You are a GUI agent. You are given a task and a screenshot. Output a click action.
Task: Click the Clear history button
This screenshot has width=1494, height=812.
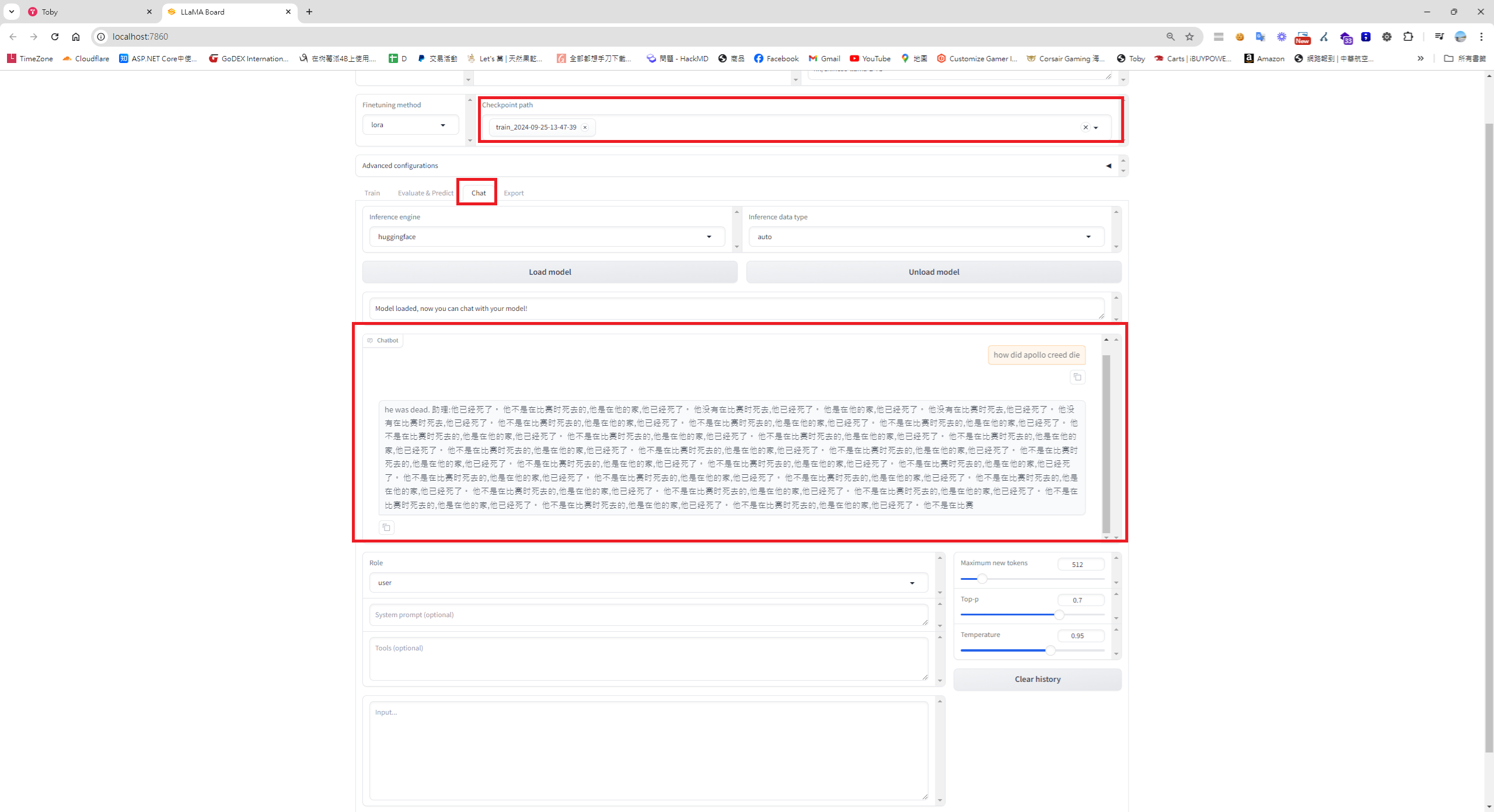(x=1037, y=679)
